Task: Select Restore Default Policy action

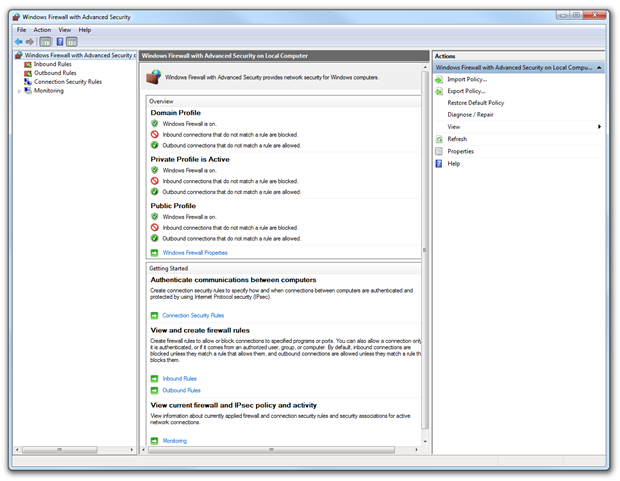Action: point(476,103)
